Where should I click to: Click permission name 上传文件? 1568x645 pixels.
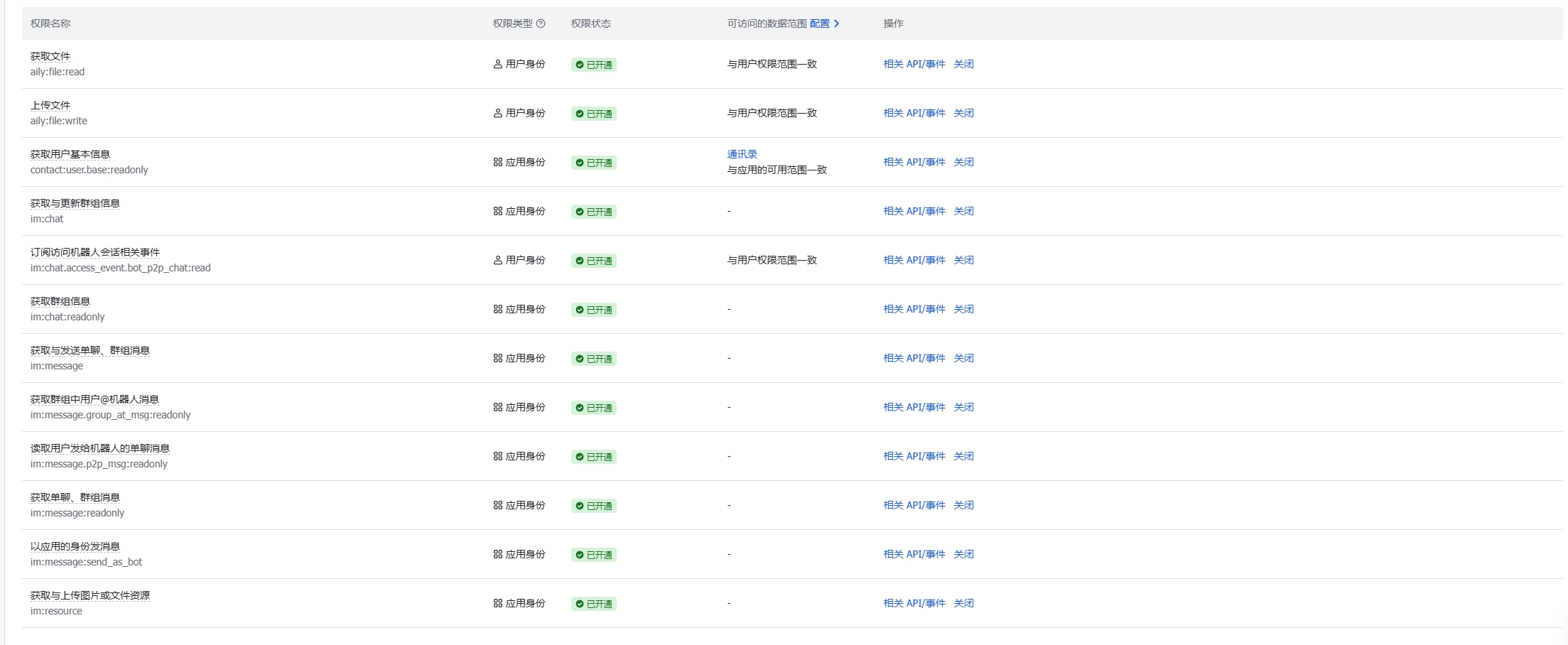(50, 105)
